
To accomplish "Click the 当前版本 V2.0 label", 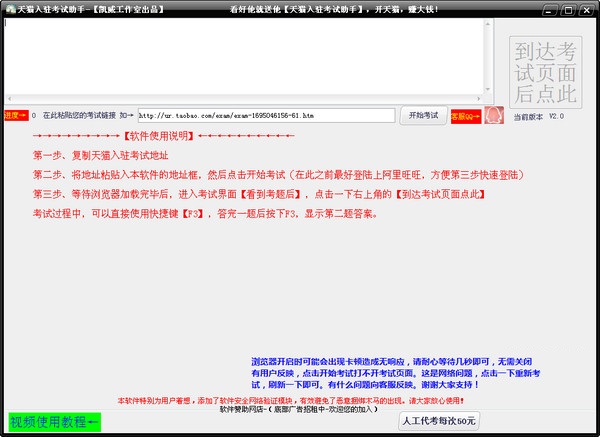I will point(538,116).
